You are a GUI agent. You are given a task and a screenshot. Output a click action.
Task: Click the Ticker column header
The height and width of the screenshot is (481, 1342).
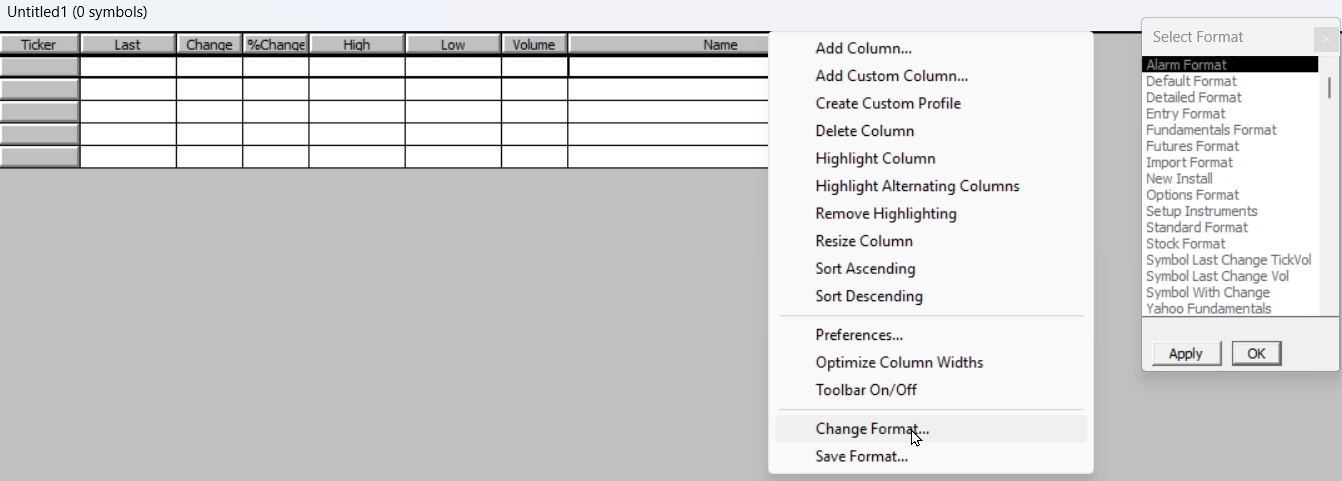(x=39, y=44)
